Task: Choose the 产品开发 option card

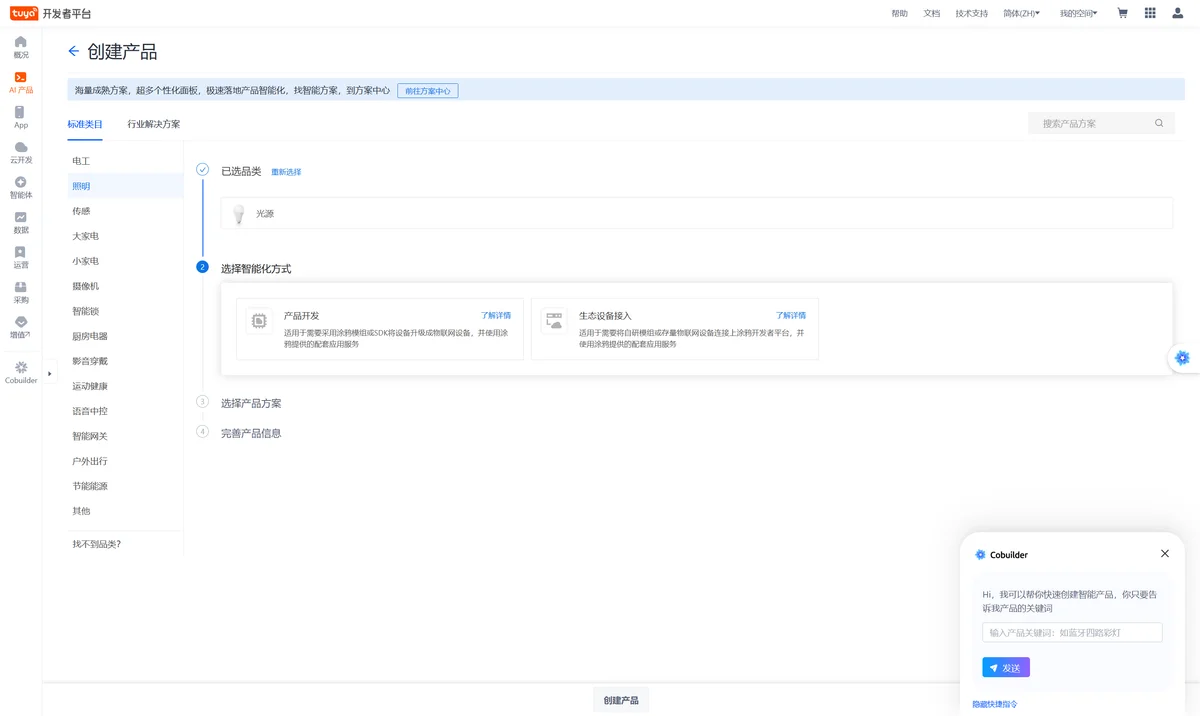Action: [380, 329]
